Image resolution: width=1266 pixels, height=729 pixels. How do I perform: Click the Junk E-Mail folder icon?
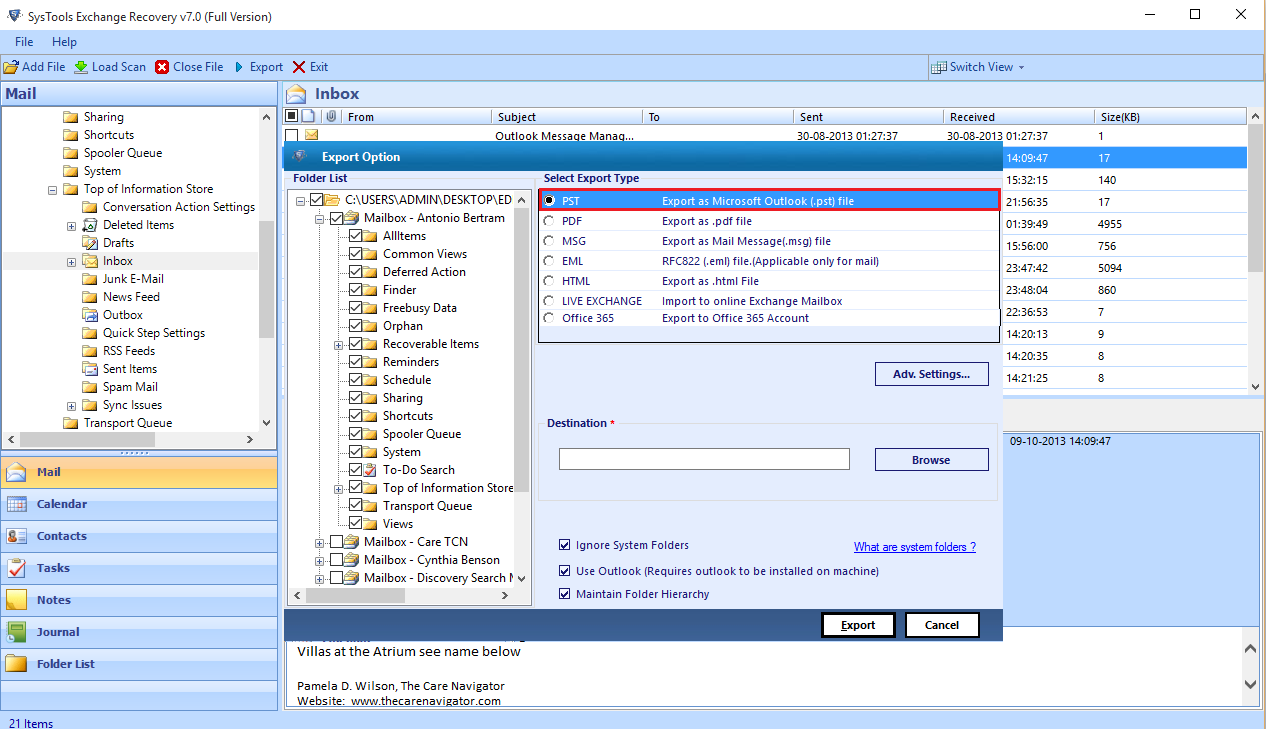(91, 279)
